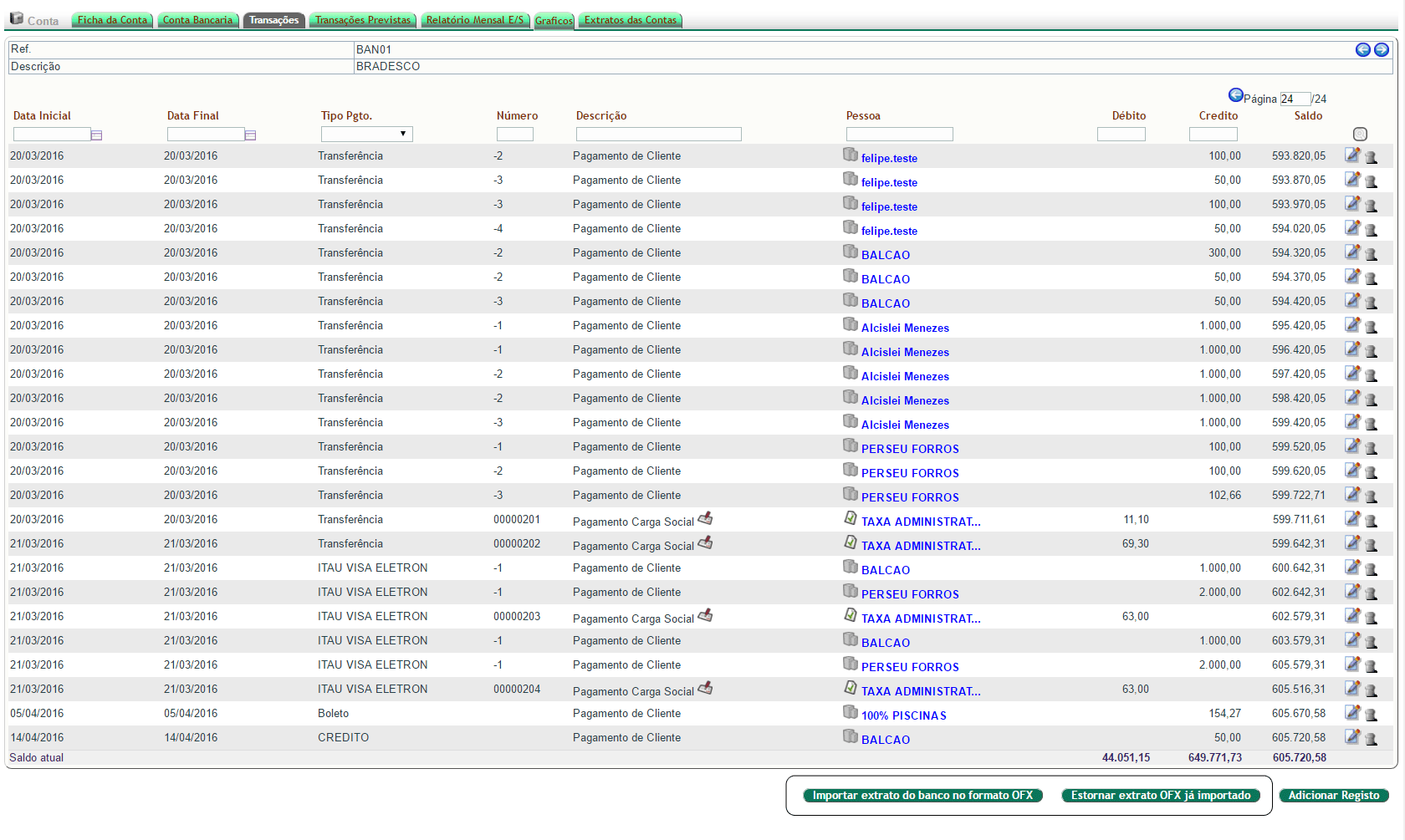Viewport: 1405px width, 840px height.
Task: Switch to the Ficha da Conta tab
Action: (x=112, y=20)
